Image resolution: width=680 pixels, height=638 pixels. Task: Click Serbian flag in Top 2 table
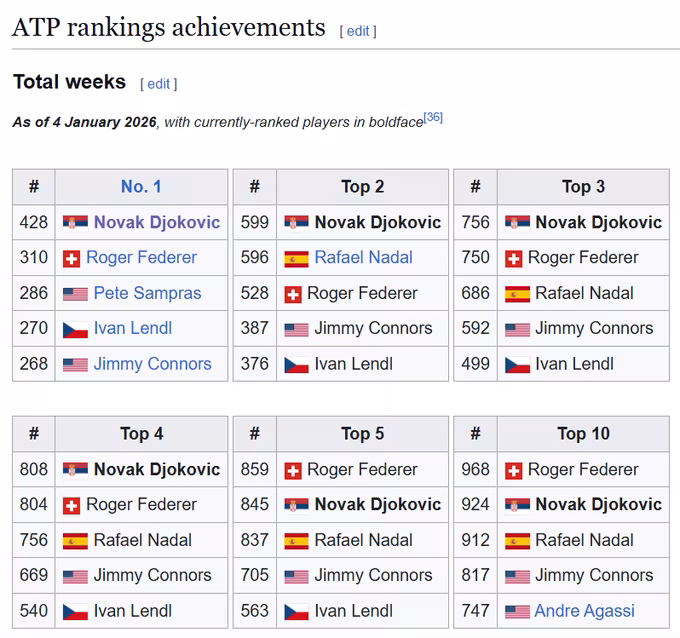tap(297, 222)
